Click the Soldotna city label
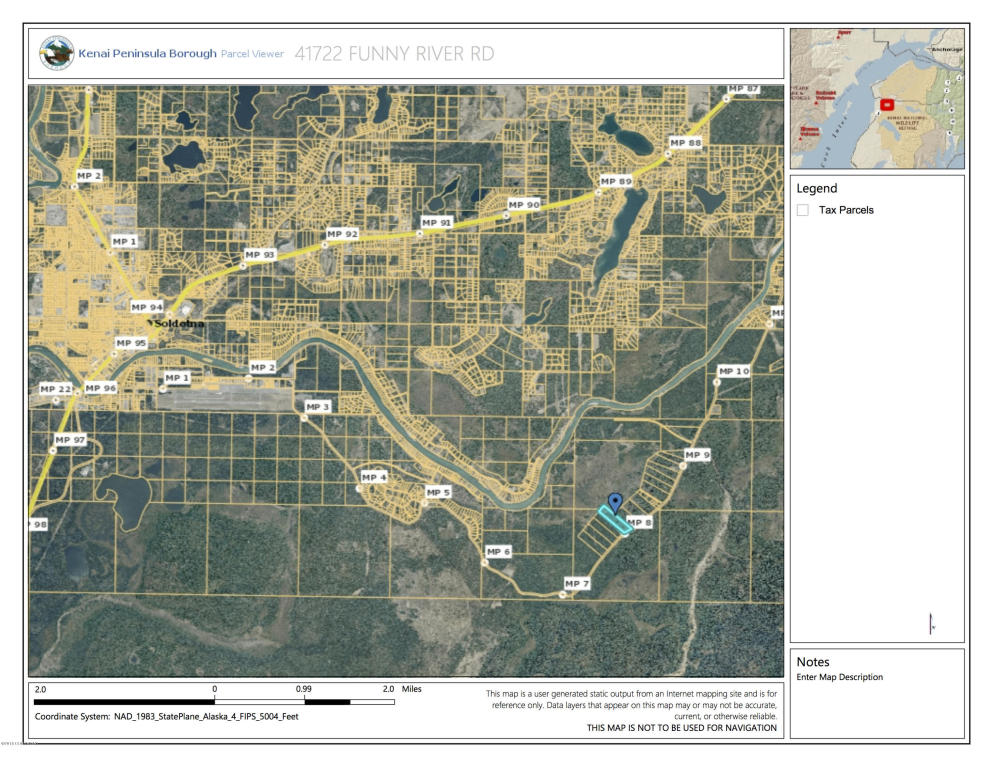This screenshot has width=993, height=767. (x=179, y=324)
